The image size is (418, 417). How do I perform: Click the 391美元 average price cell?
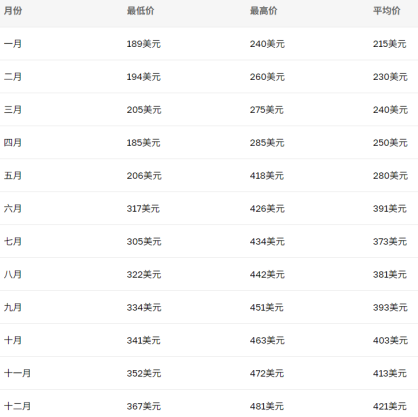(x=390, y=209)
